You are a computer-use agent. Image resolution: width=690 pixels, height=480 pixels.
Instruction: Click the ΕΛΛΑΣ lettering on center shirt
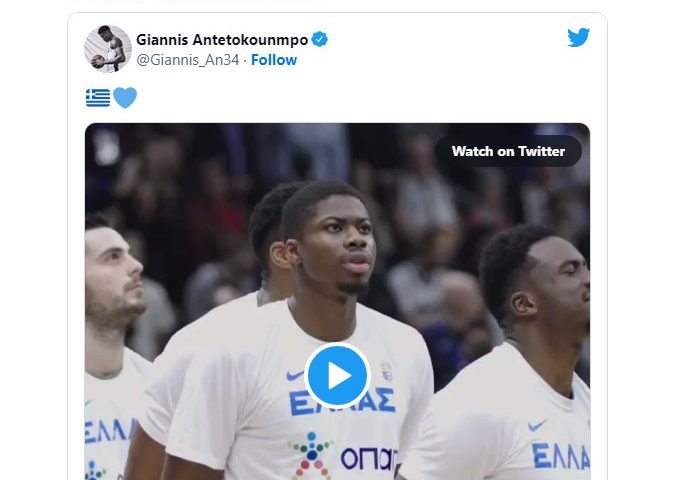coord(342,402)
